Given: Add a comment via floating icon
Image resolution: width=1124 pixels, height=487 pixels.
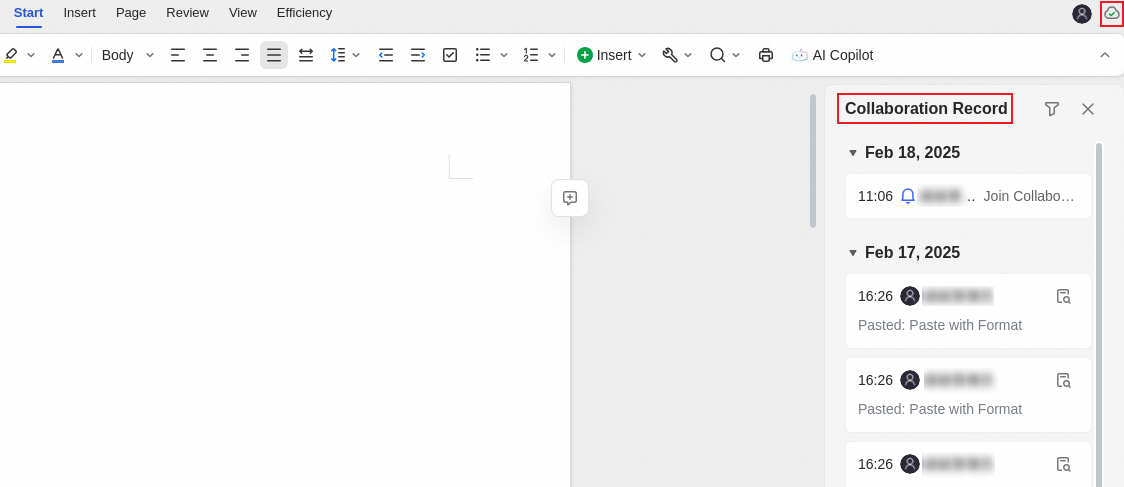Looking at the screenshot, I should coord(570,198).
